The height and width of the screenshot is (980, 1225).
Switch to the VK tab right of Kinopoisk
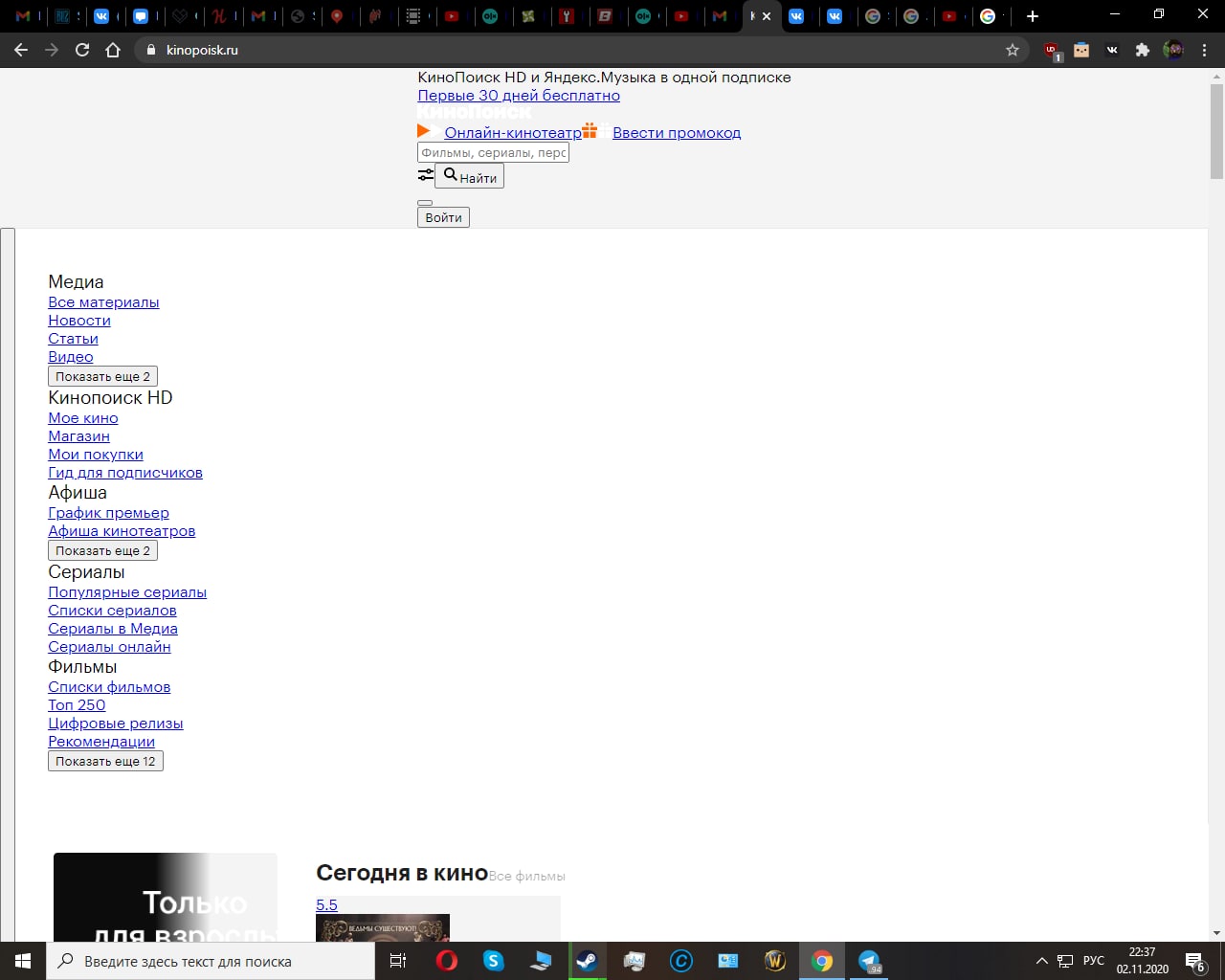(796, 16)
